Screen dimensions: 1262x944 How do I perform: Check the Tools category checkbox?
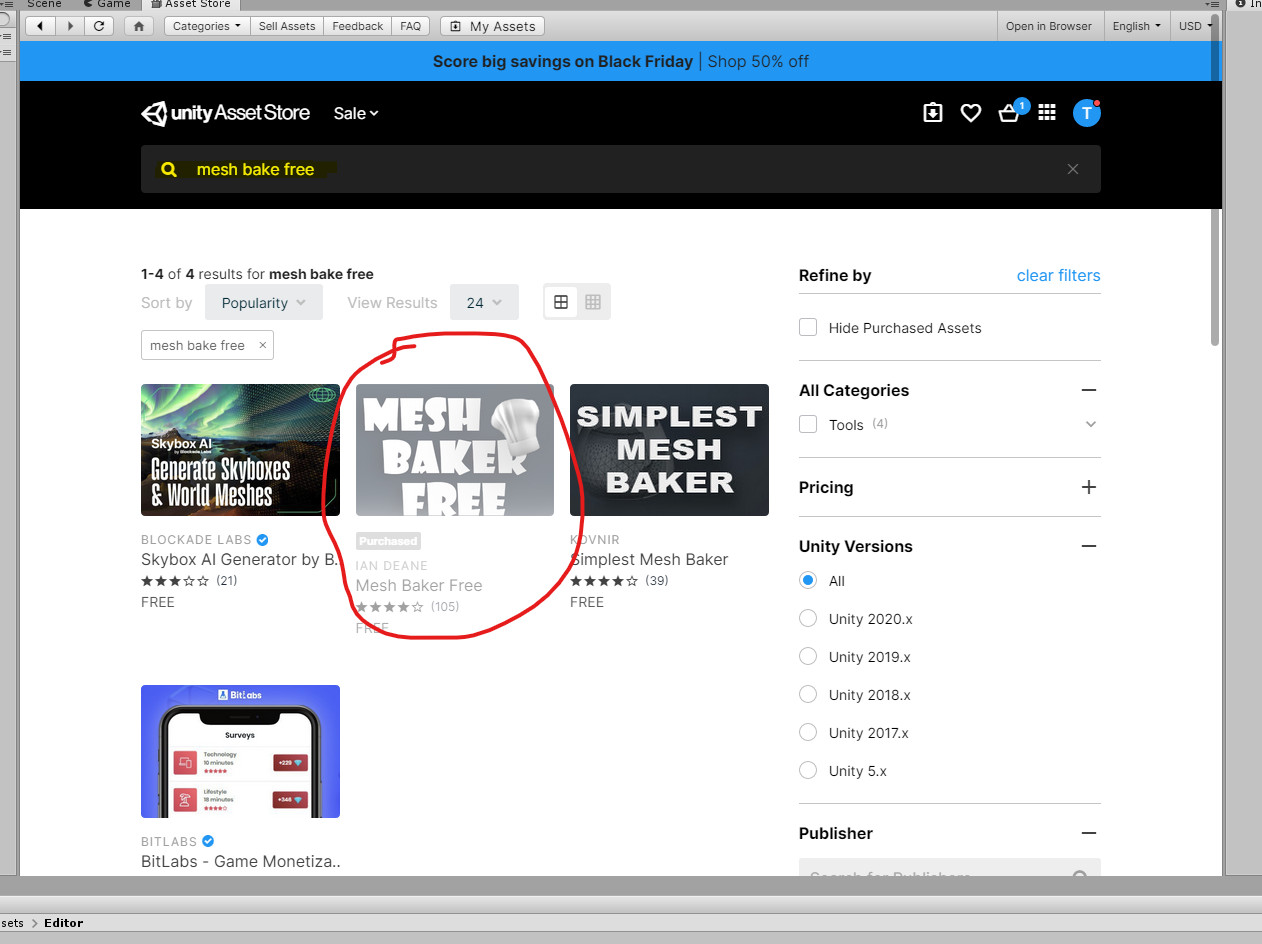tap(808, 424)
